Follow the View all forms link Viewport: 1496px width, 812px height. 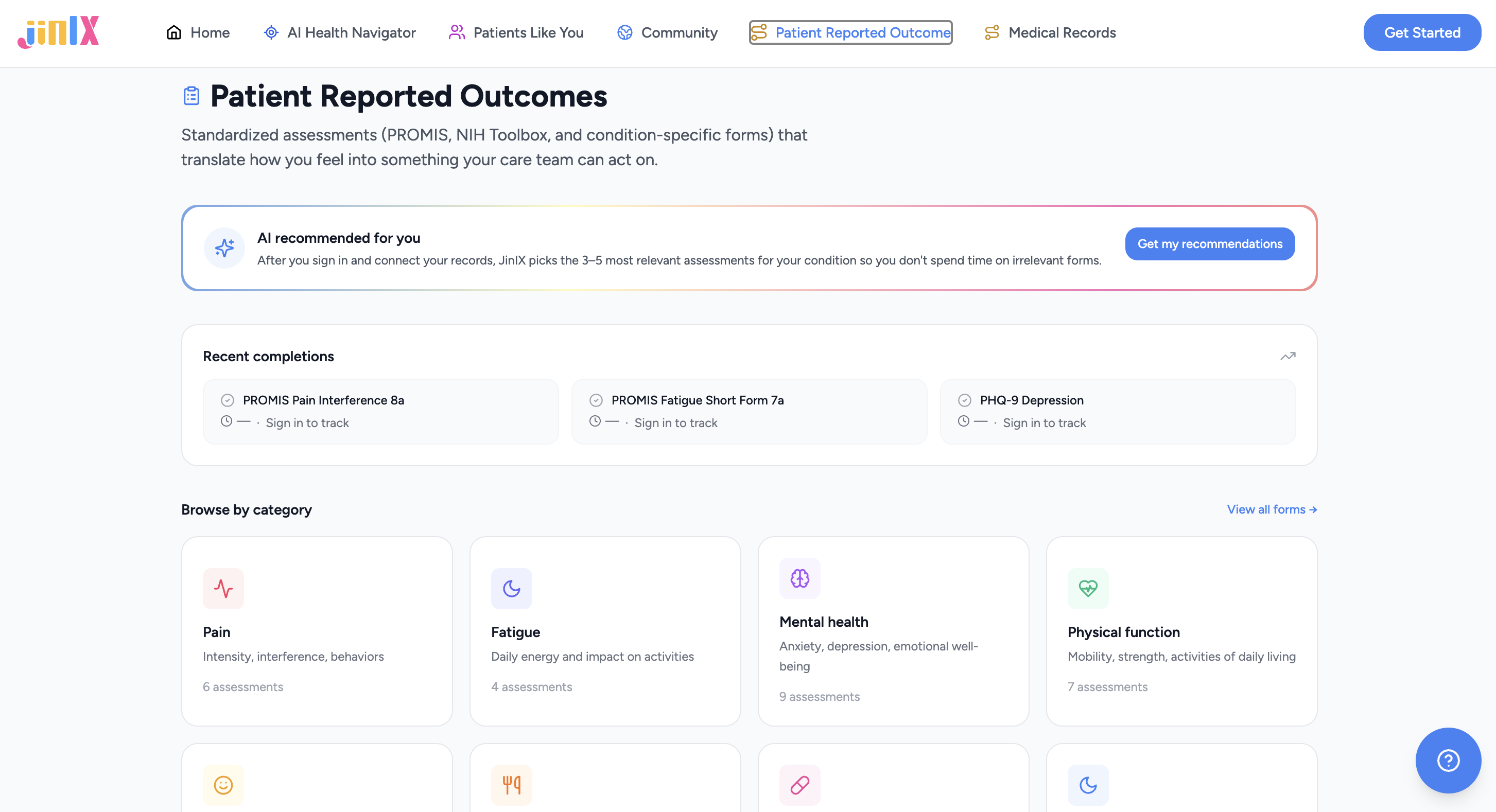click(1272, 509)
